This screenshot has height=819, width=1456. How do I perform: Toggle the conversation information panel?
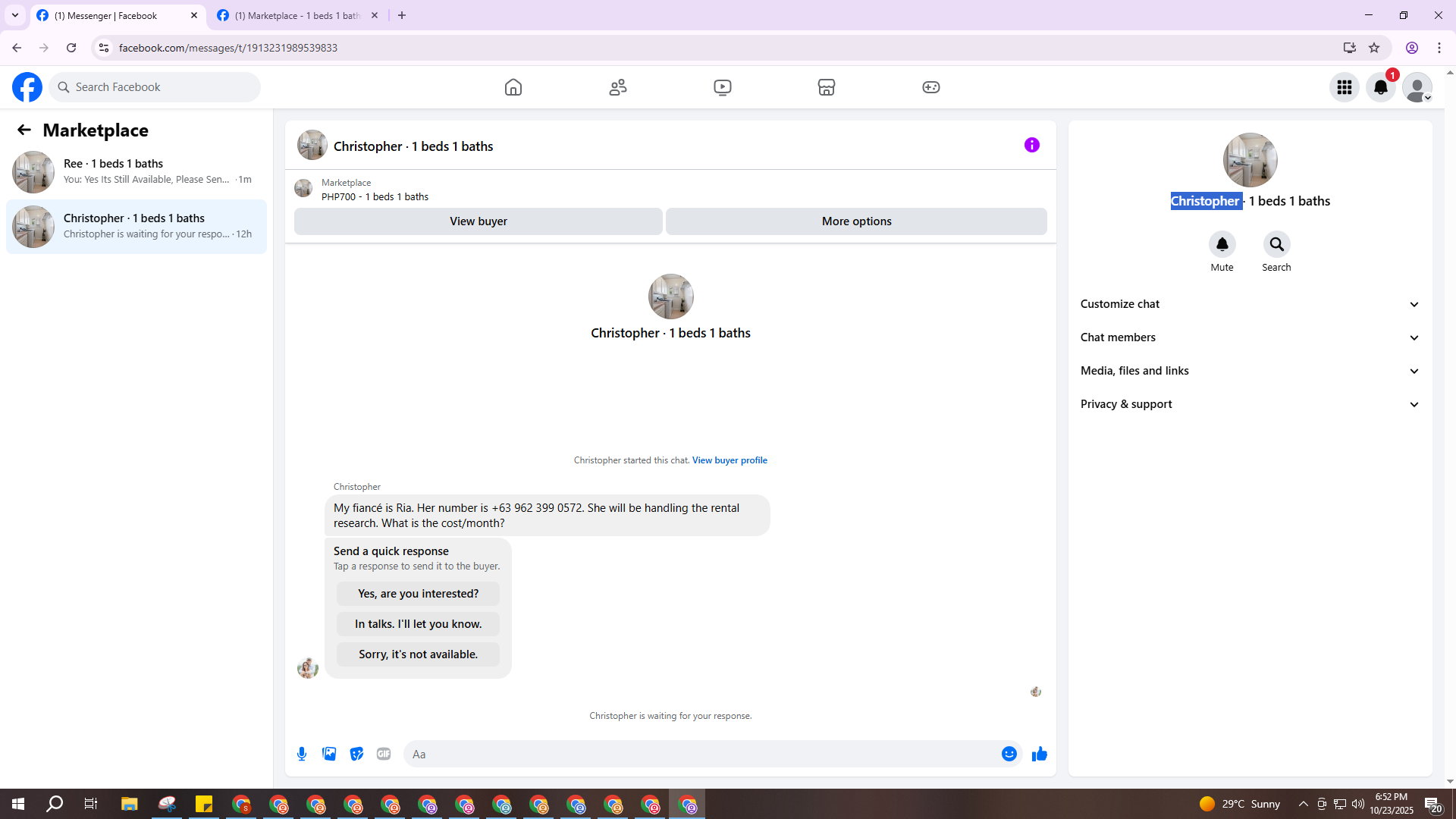pos(1031,145)
